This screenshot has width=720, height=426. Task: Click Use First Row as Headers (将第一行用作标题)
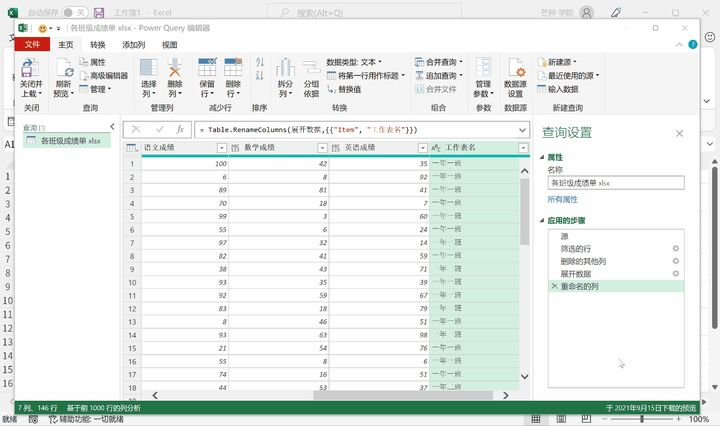(x=366, y=75)
